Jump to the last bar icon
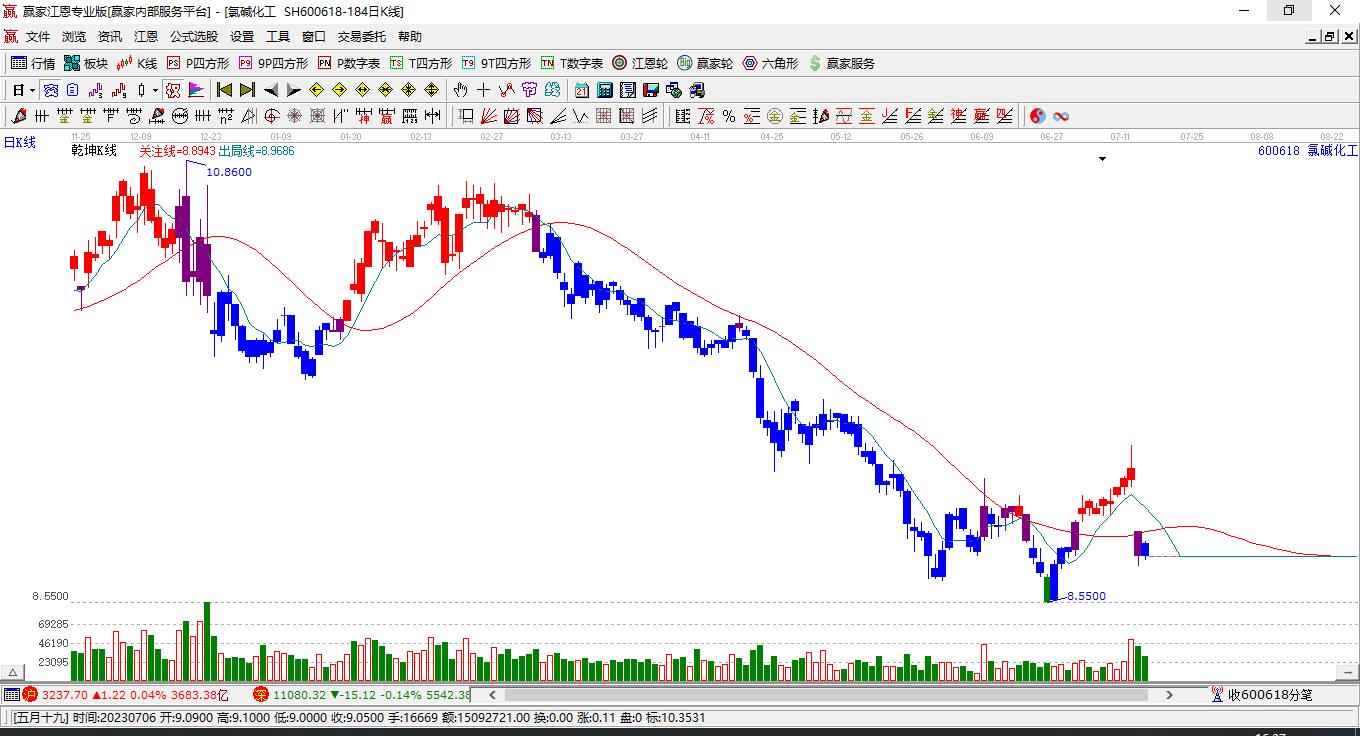 tap(248, 90)
